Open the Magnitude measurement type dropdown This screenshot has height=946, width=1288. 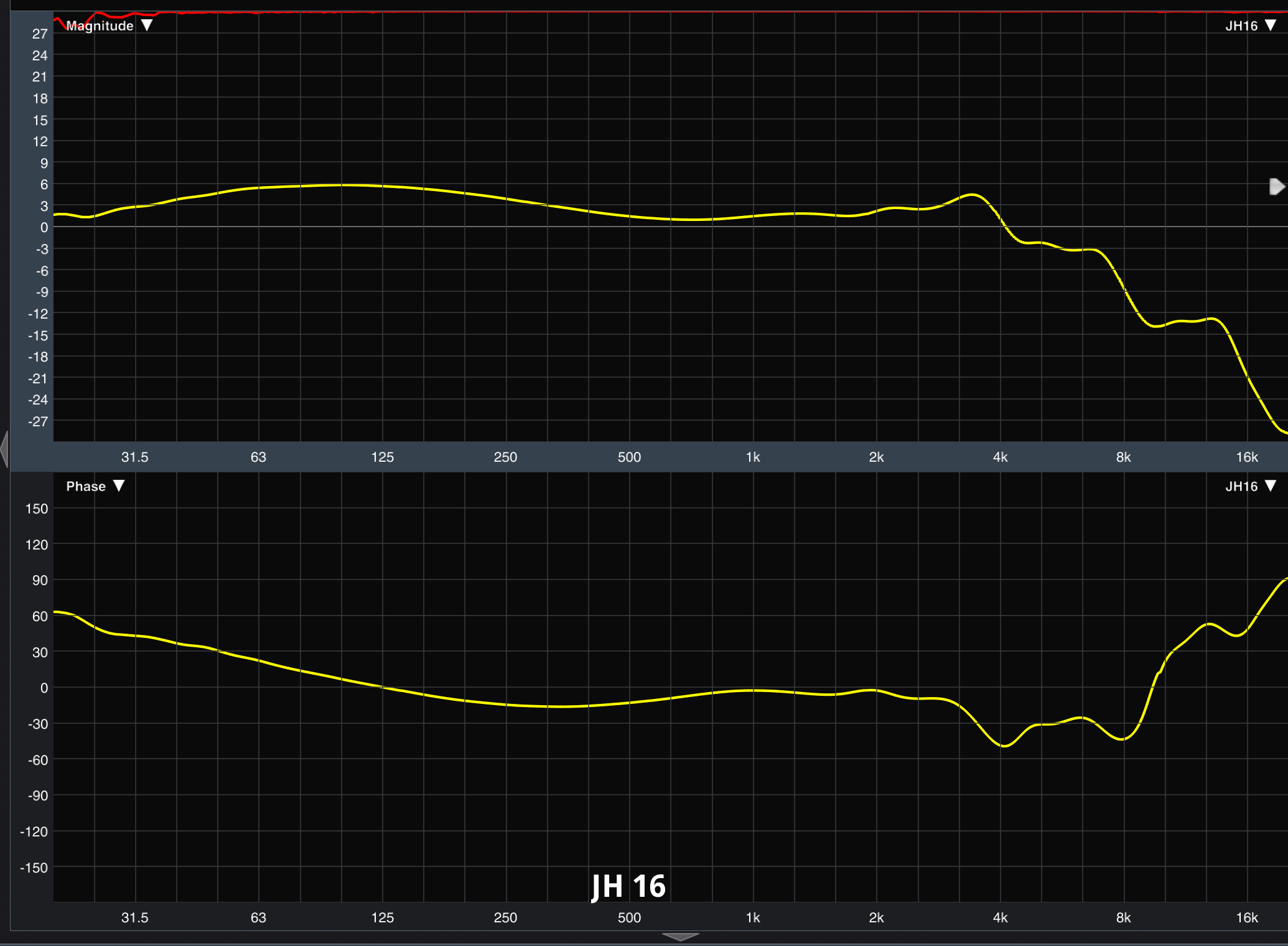click(148, 26)
